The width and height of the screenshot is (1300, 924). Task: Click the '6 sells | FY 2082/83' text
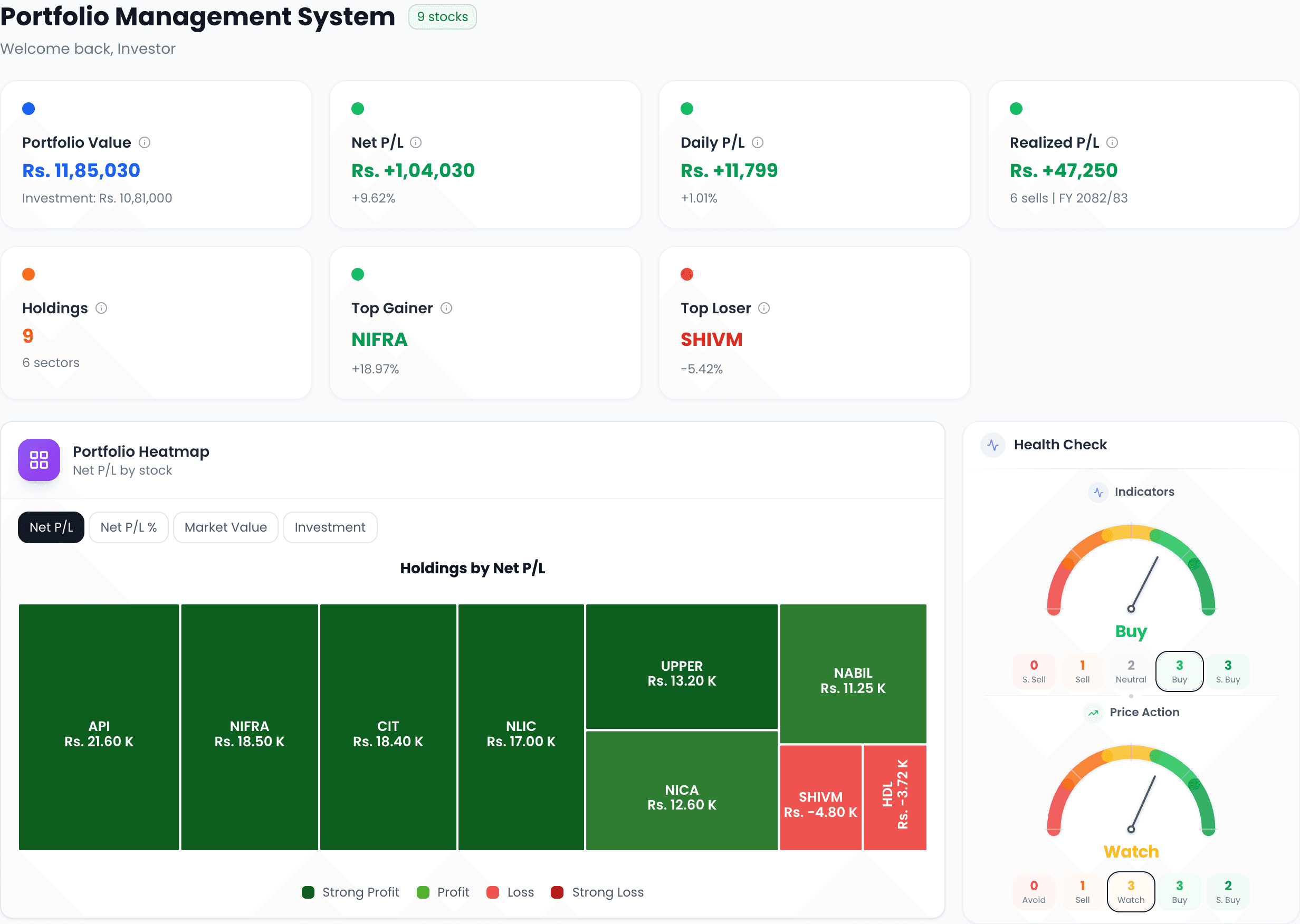(x=1068, y=198)
